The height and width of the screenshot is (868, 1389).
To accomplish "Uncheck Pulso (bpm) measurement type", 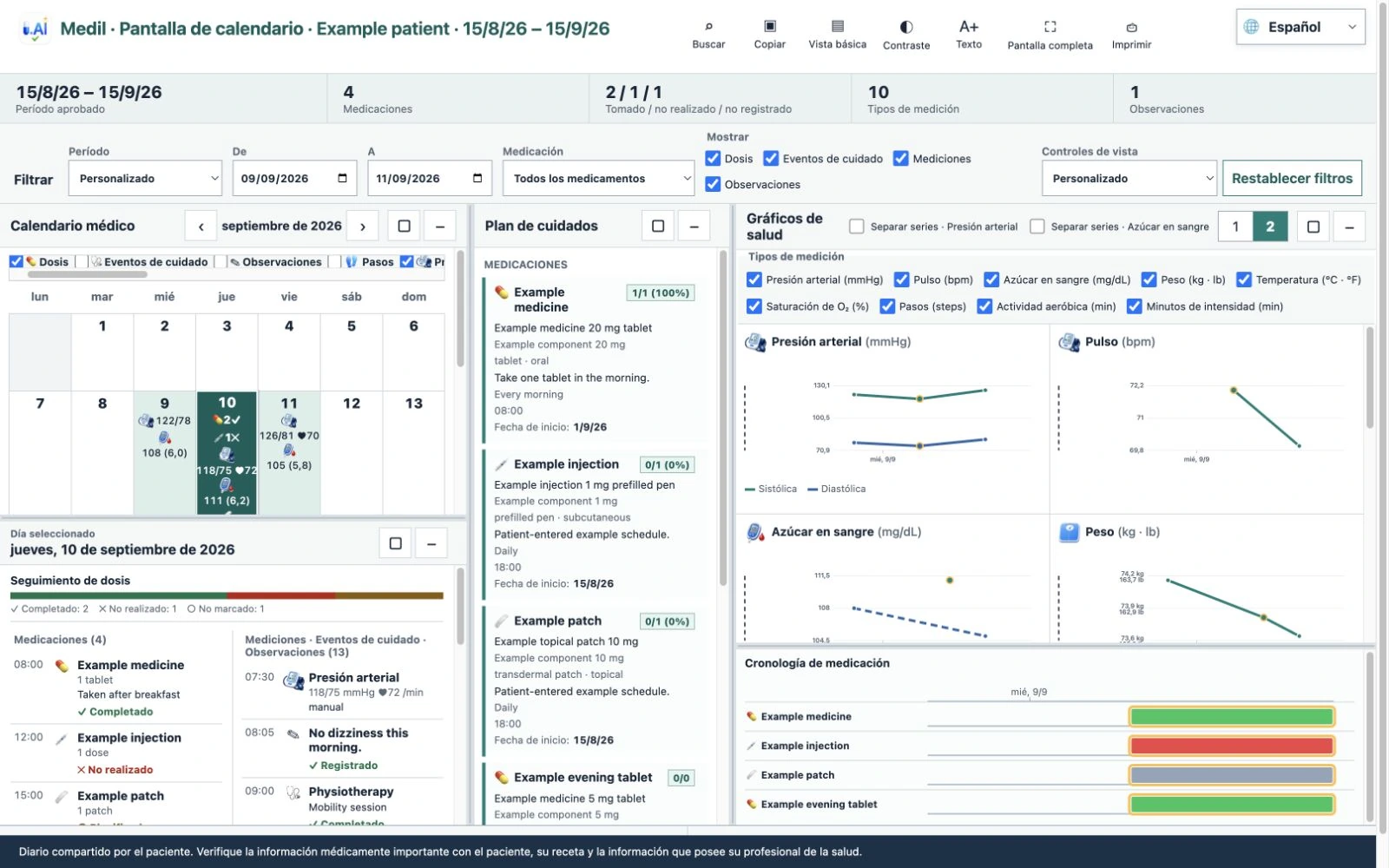I will [x=902, y=279].
